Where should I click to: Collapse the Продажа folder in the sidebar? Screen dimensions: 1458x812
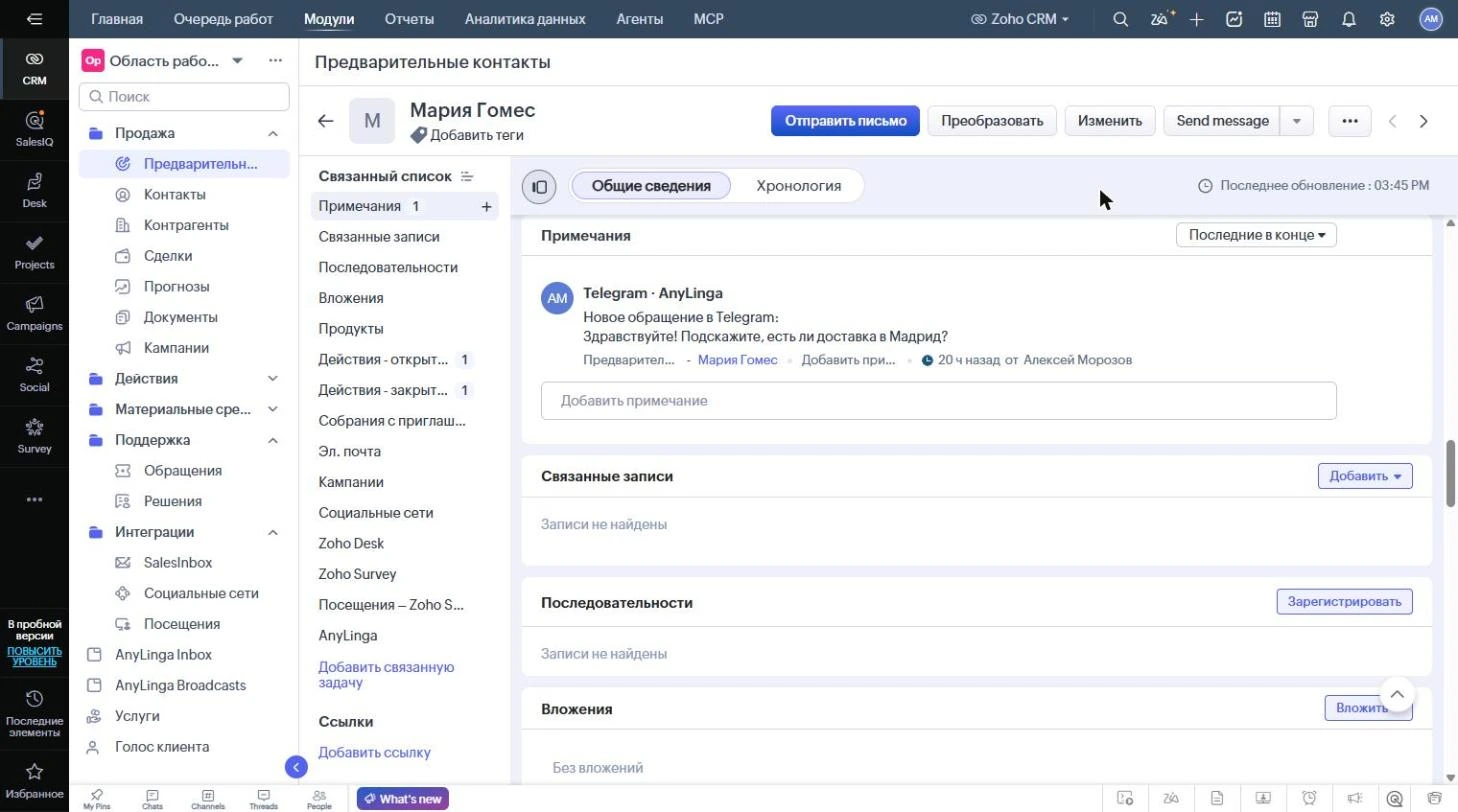click(273, 133)
